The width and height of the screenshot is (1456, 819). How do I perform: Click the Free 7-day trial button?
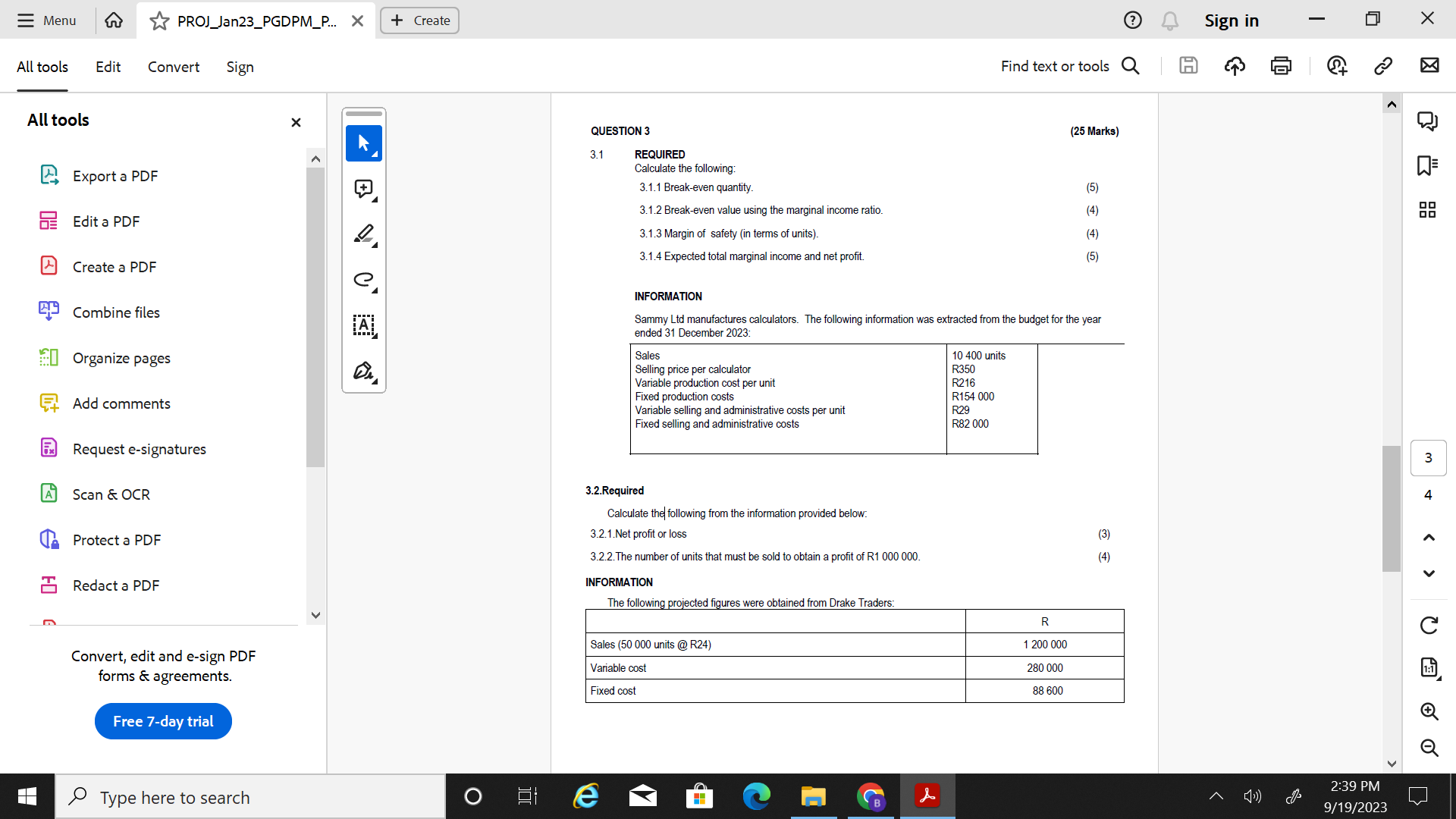(x=163, y=721)
